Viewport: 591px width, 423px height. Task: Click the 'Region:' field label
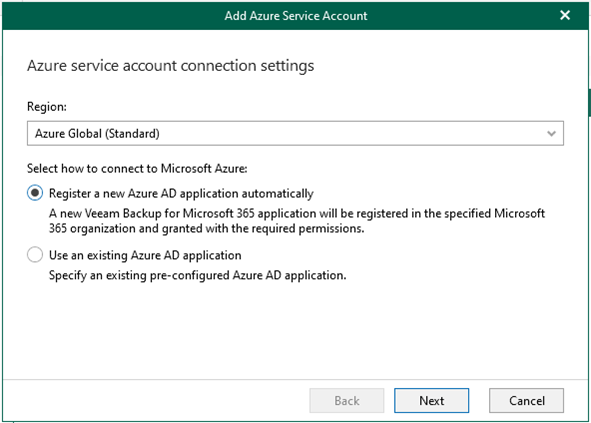coord(47,107)
